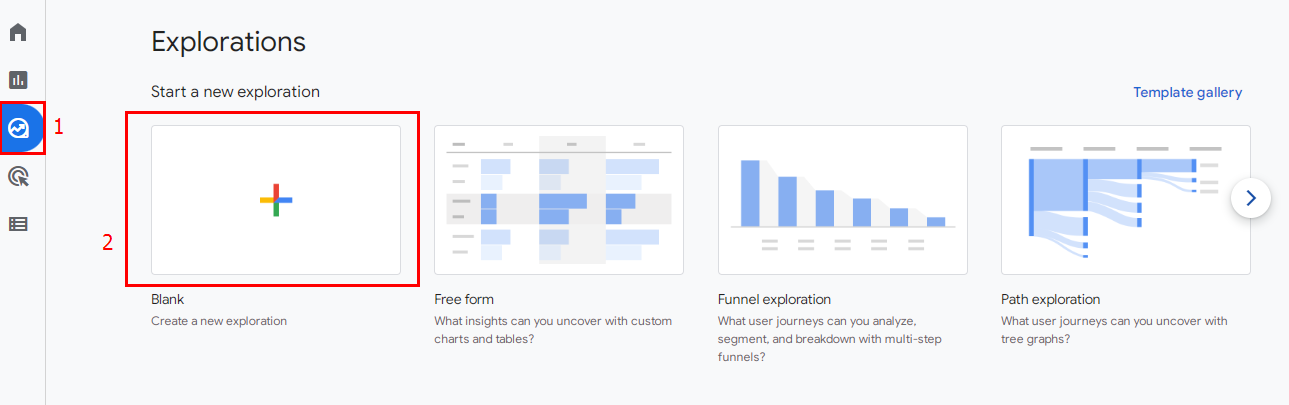The width and height of the screenshot is (1289, 405).
Task: Select the Funnel exploration chart thumbnail
Action: click(843, 200)
